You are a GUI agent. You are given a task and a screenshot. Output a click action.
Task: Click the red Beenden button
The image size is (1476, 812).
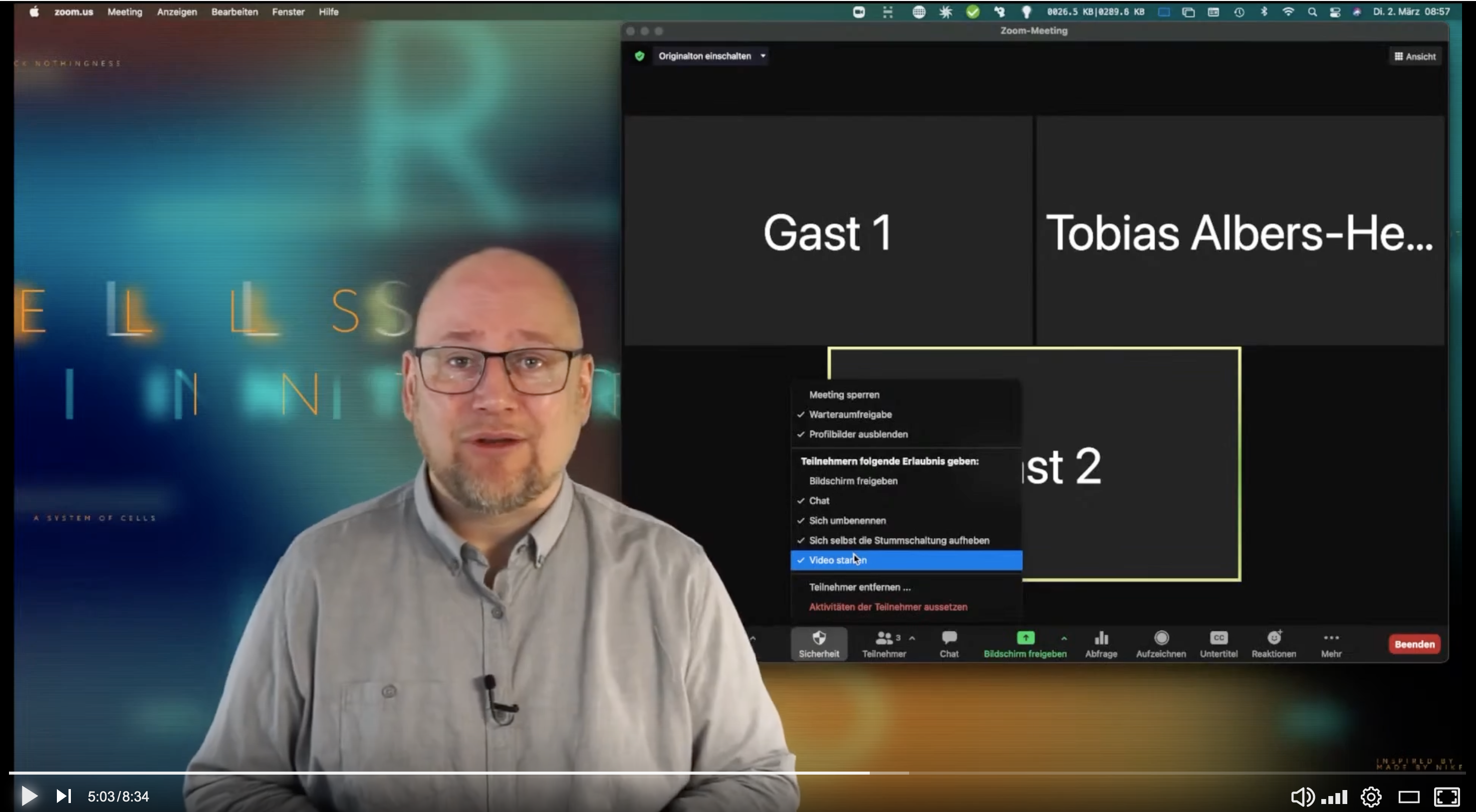pos(1414,644)
